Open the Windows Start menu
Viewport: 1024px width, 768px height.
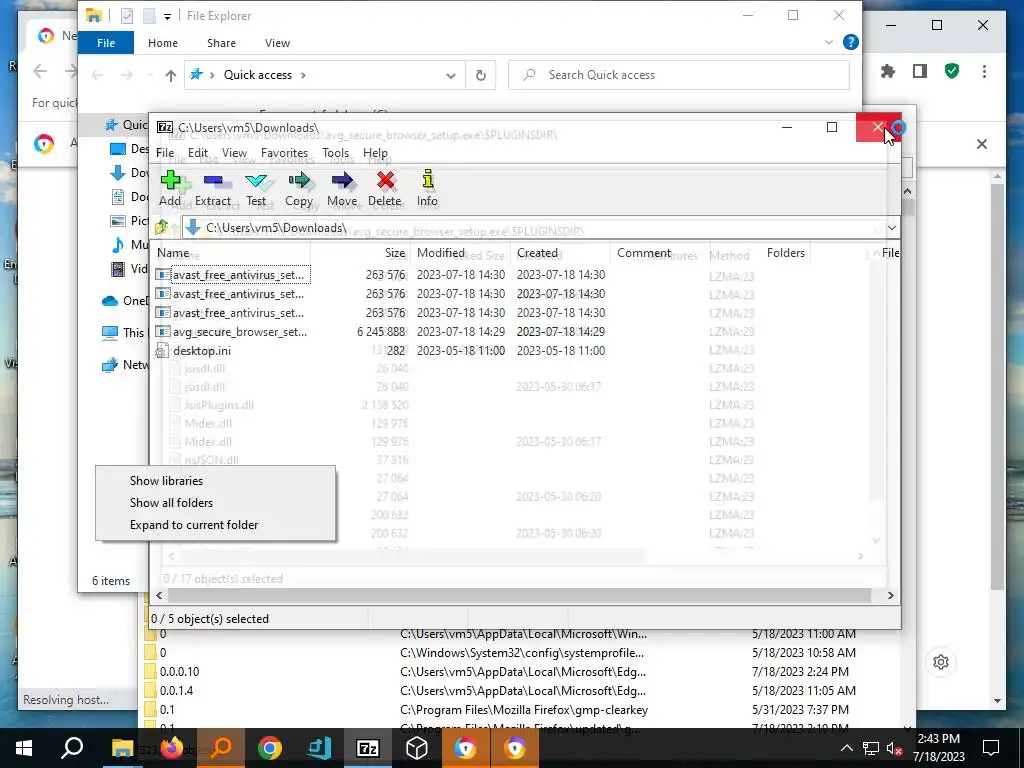click(x=24, y=748)
